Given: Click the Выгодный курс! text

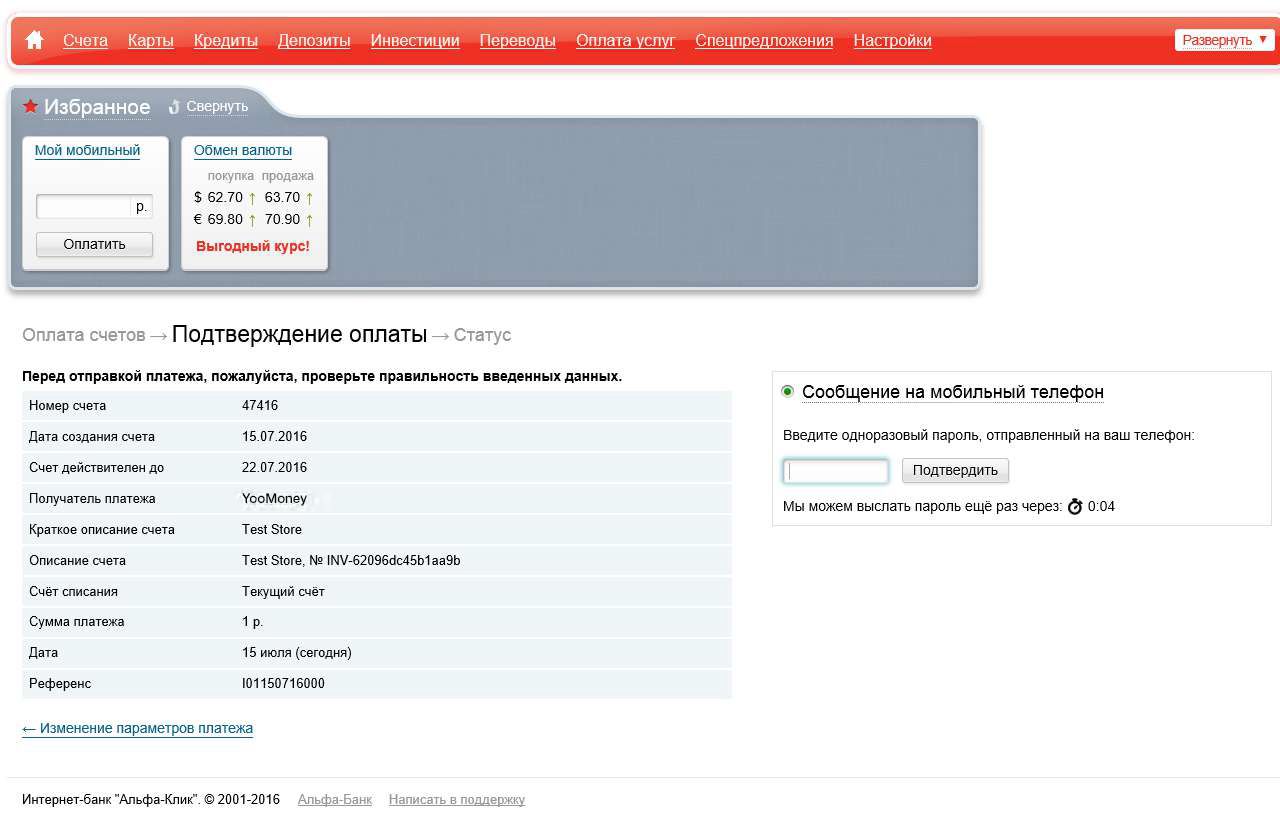Looking at the screenshot, I should (x=253, y=246).
